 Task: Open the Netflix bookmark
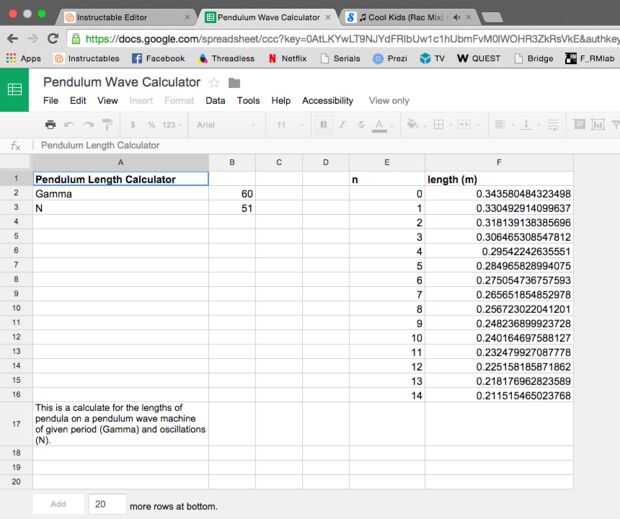[287, 59]
